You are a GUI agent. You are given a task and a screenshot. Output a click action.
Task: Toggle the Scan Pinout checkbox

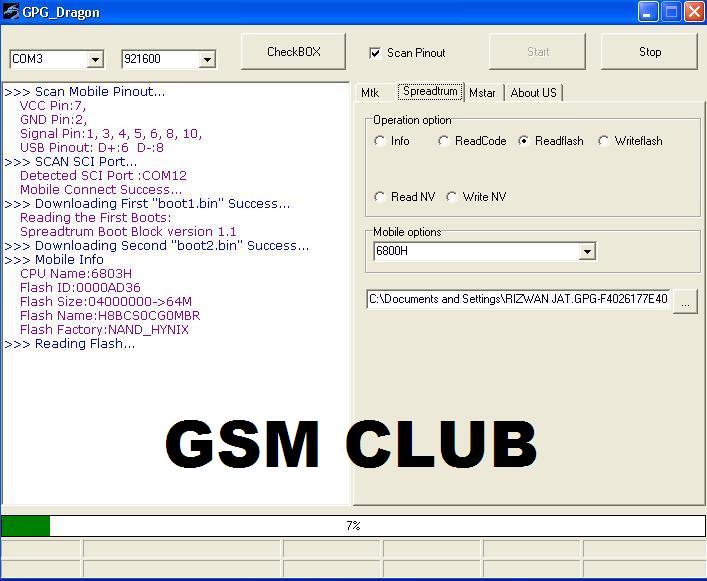click(x=375, y=53)
